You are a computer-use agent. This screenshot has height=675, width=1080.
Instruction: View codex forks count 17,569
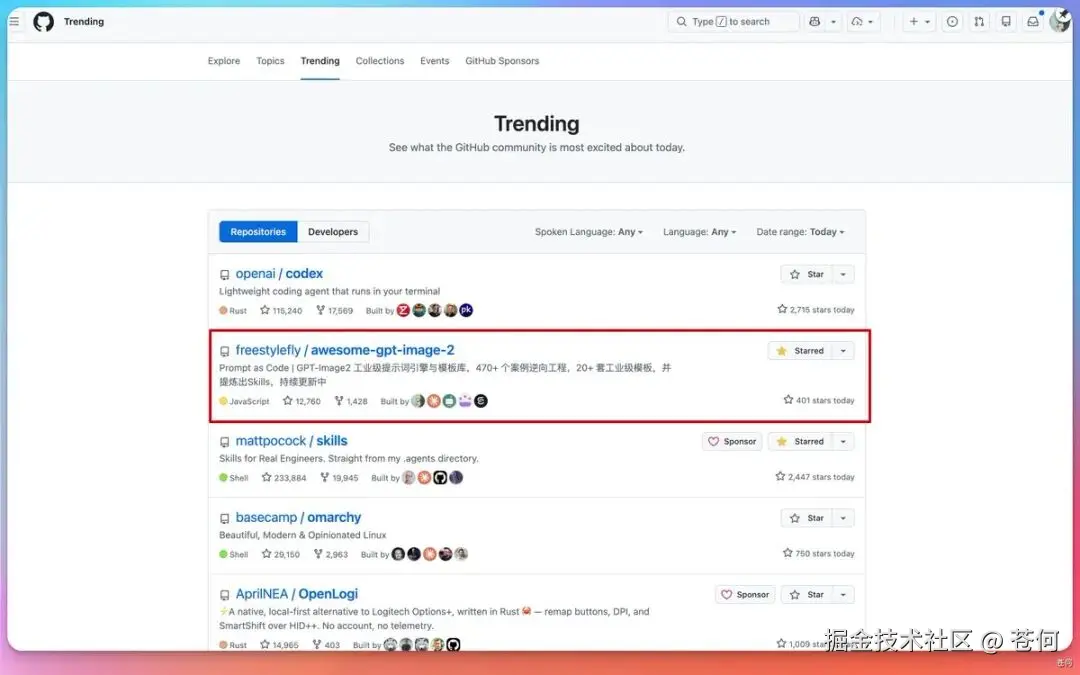pos(334,311)
